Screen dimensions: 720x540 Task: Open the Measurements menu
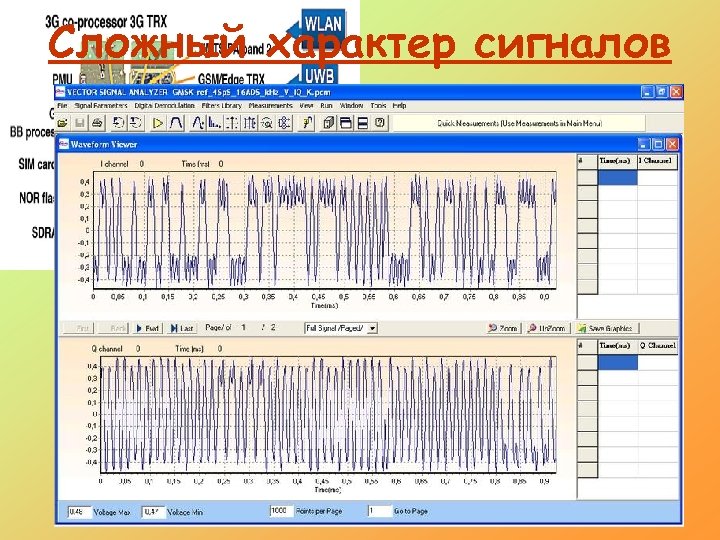click(270, 106)
